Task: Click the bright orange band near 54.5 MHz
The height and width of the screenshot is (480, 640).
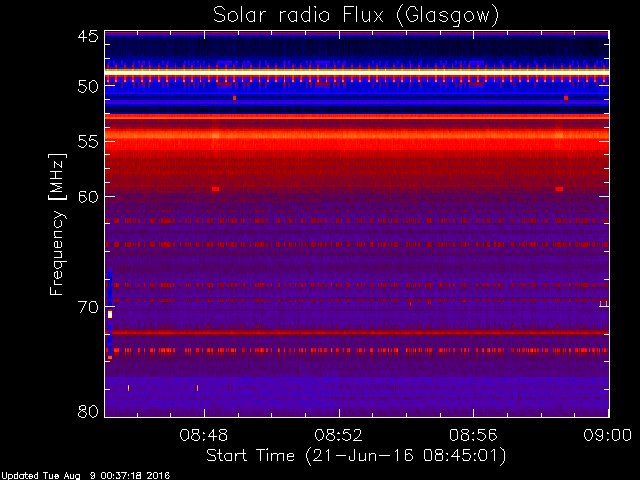Action: [x=357, y=135]
